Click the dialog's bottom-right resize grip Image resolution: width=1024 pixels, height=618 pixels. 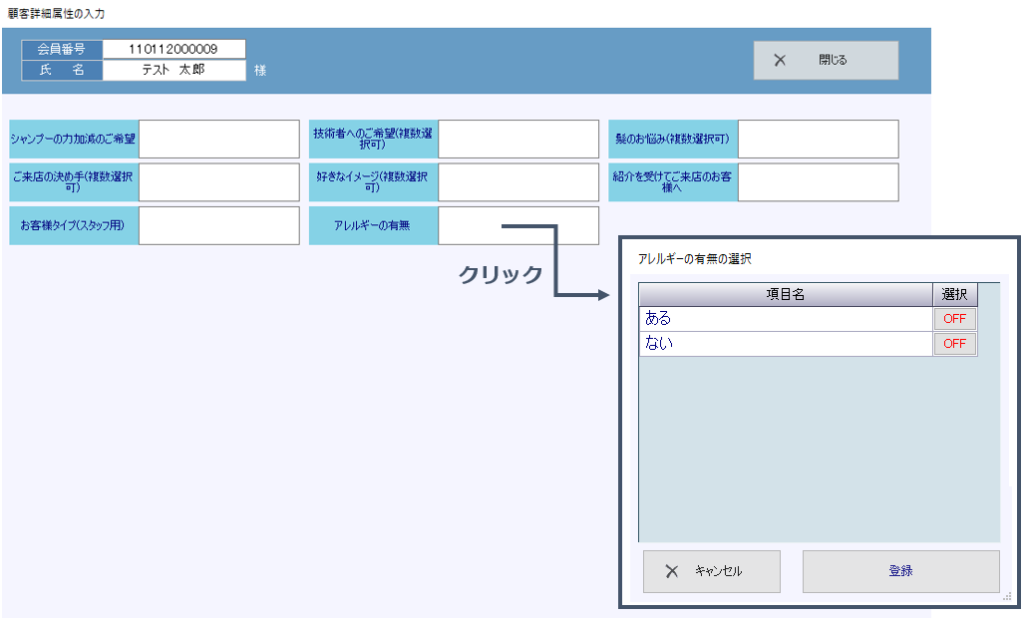(1006, 596)
